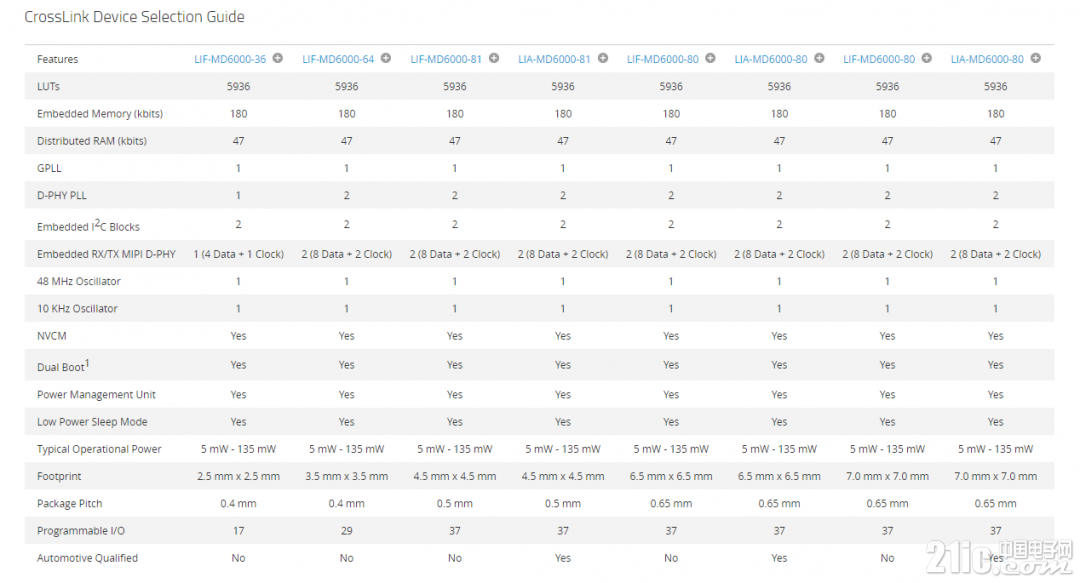Click the '1 (4 Data + 1 Clock)' cell

(x=238, y=254)
